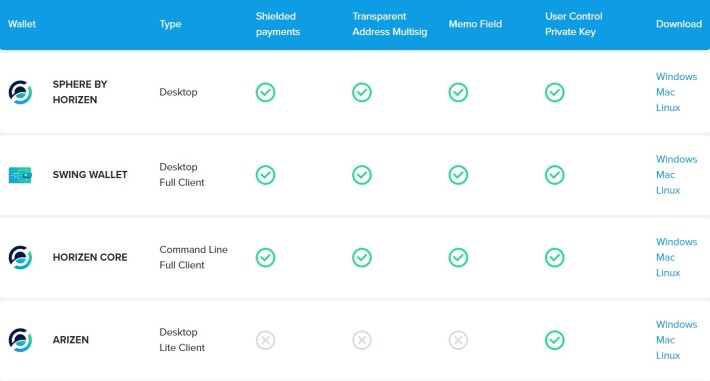
Task: Click Arizen memo field cross icon
Action: coord(458,340)
